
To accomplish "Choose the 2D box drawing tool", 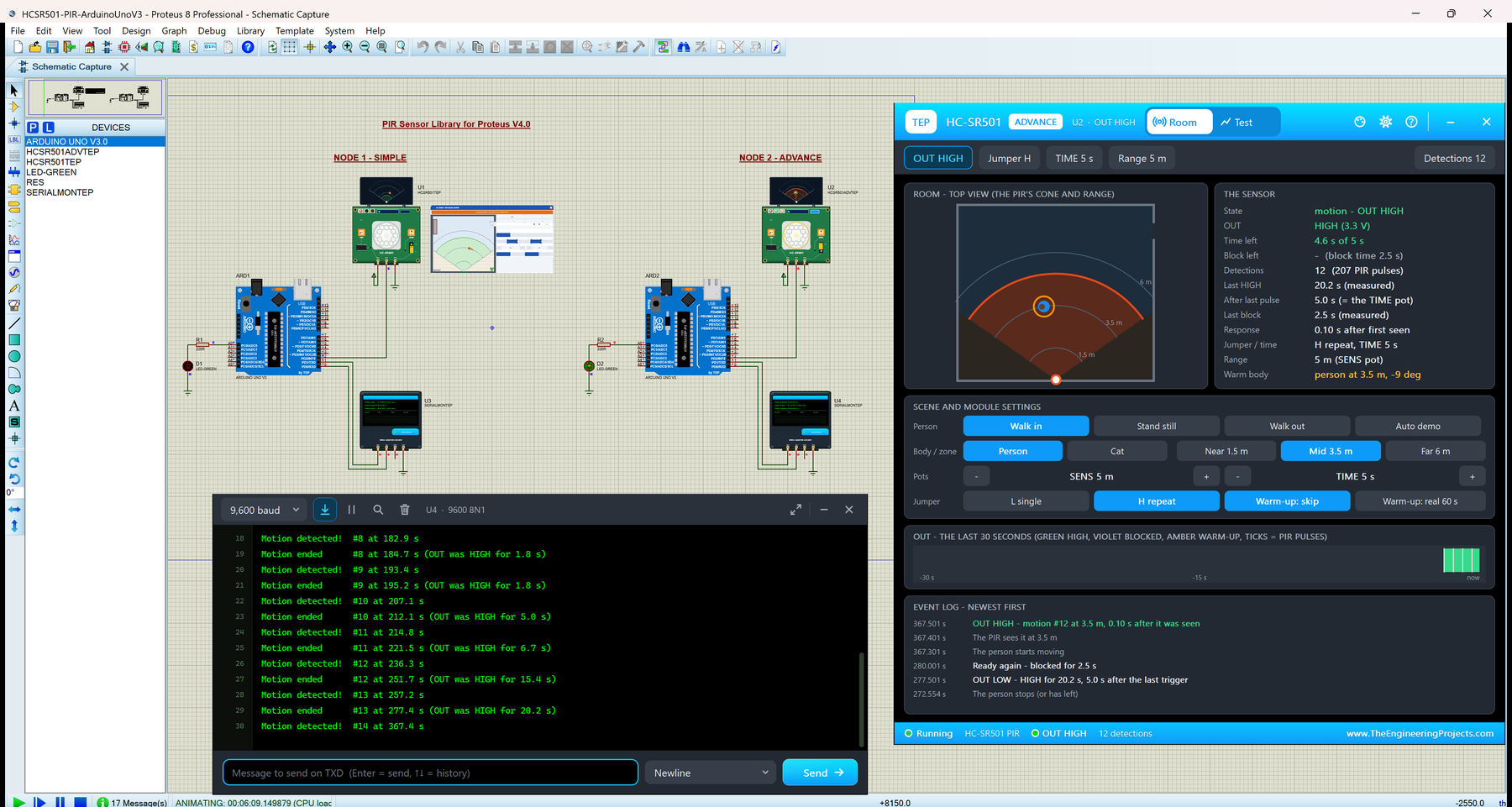I will pyautogui.click(x=14, y=340).
